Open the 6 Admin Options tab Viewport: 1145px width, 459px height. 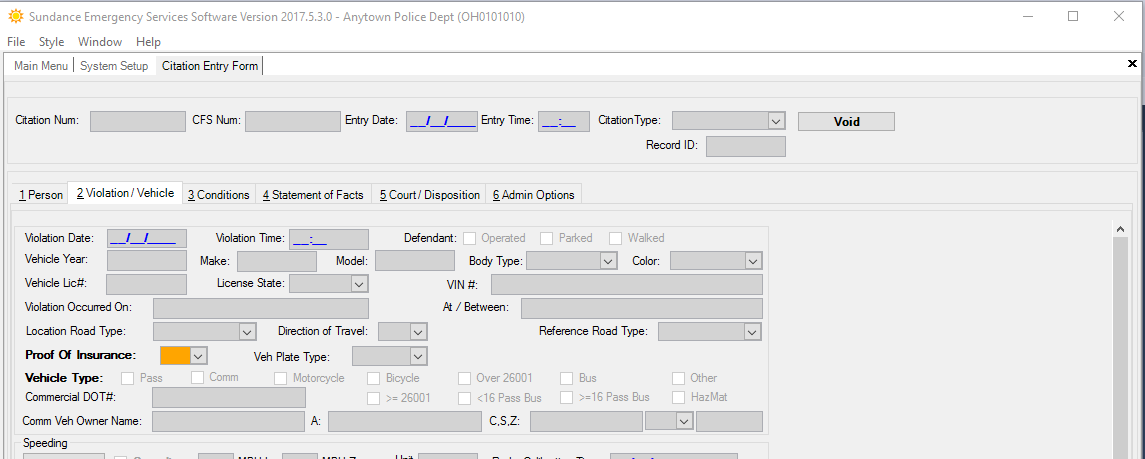click(x=533, y=195)
